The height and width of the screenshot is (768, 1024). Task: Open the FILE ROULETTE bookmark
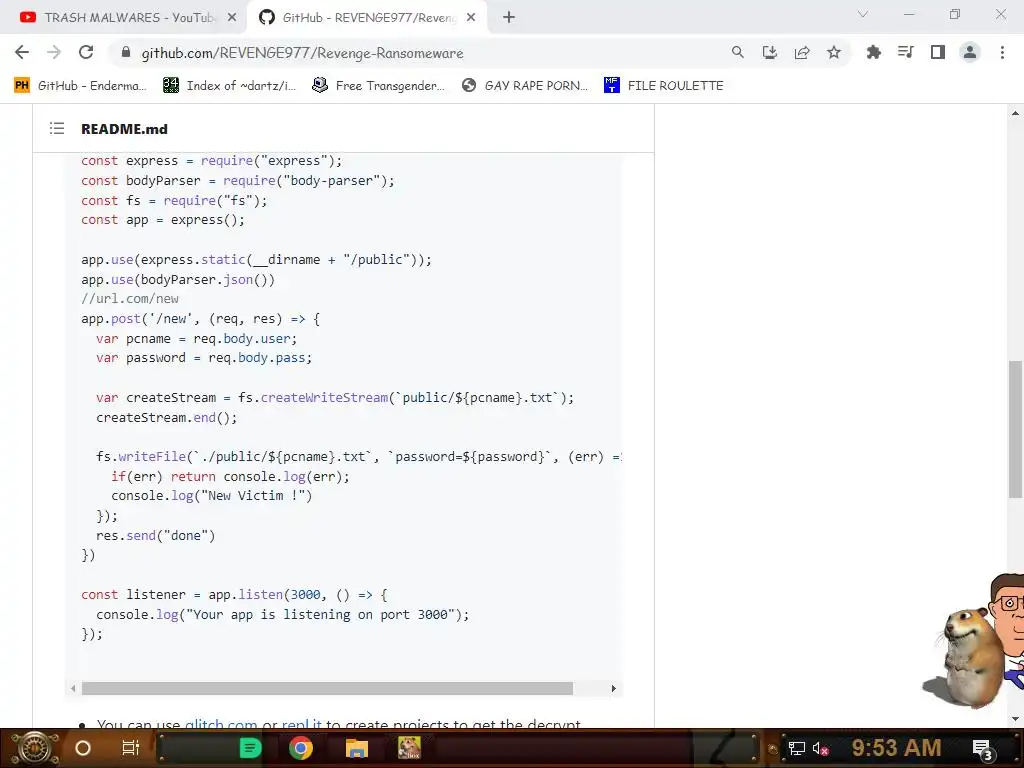(x=664, y=86)
